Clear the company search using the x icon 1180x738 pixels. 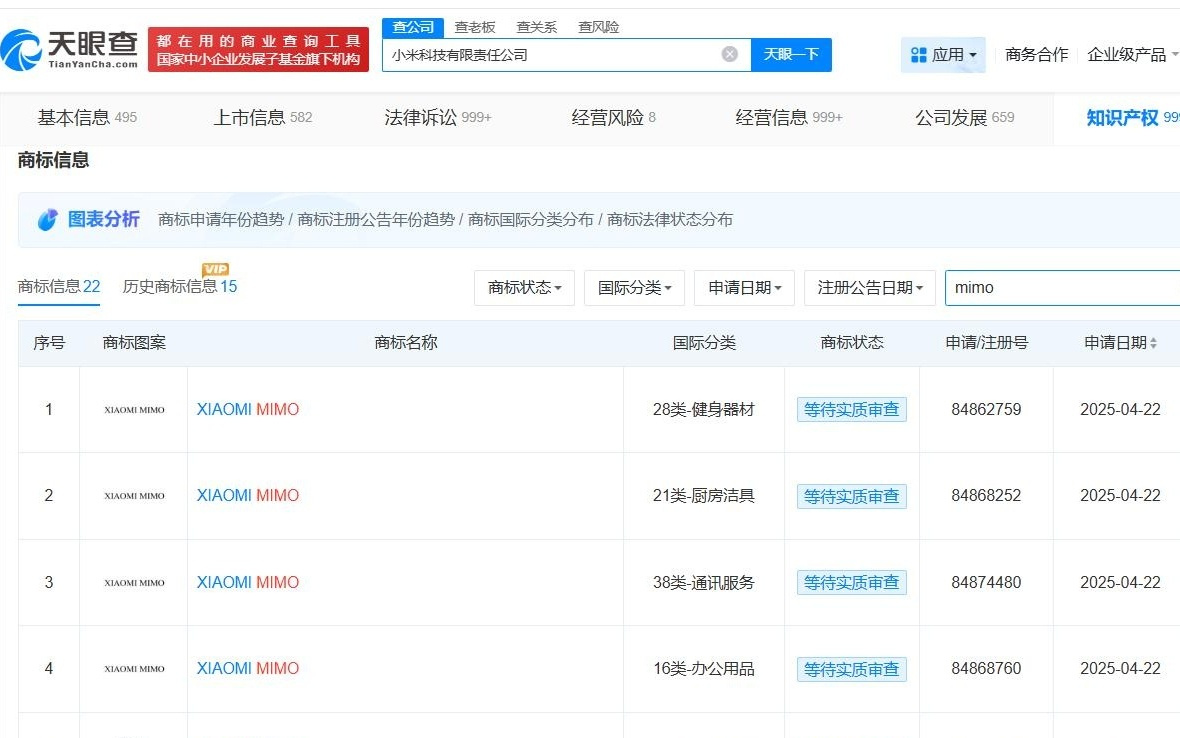(729, 54)
